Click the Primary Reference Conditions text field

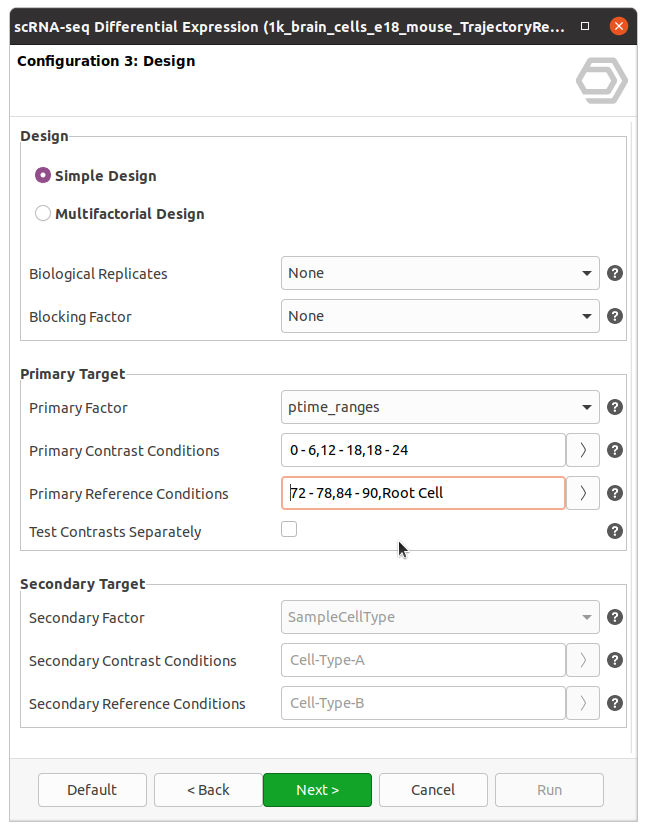pos(423,493)
